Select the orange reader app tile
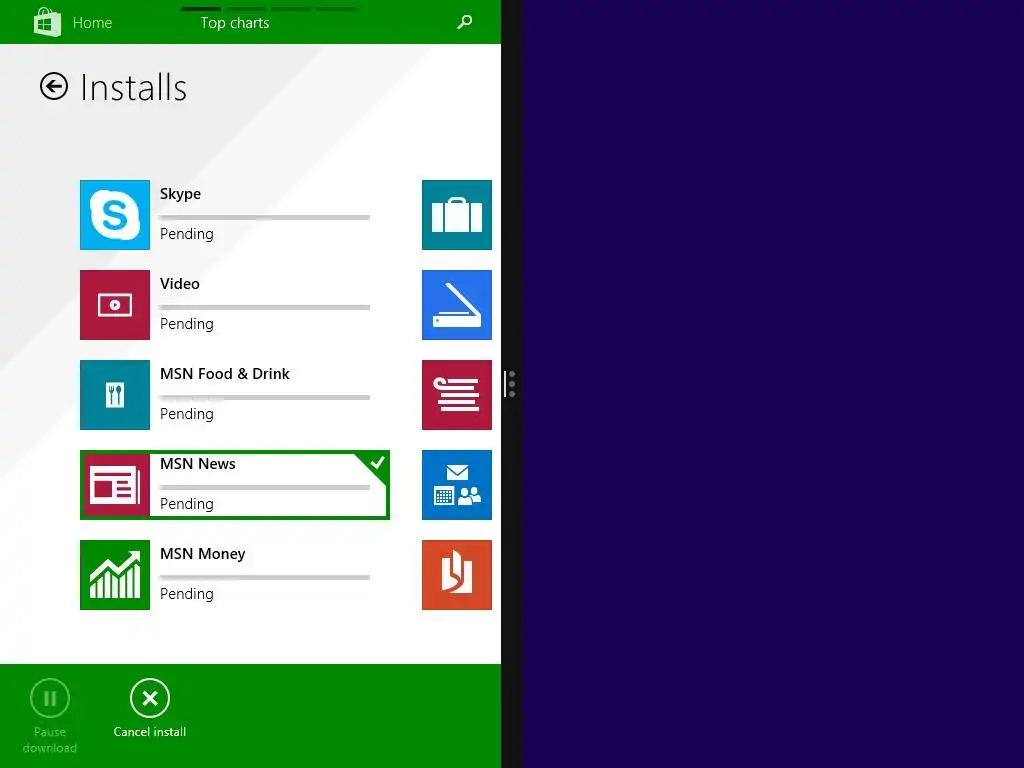The image size is (1024, 768). click(456, 575)
